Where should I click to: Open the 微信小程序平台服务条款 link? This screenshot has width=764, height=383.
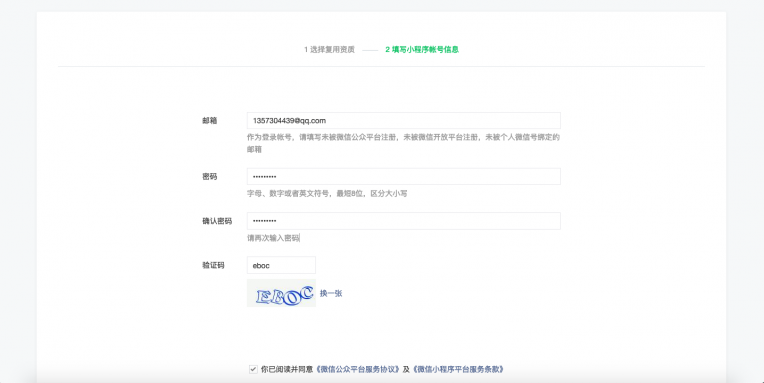[x=458, y=369]
